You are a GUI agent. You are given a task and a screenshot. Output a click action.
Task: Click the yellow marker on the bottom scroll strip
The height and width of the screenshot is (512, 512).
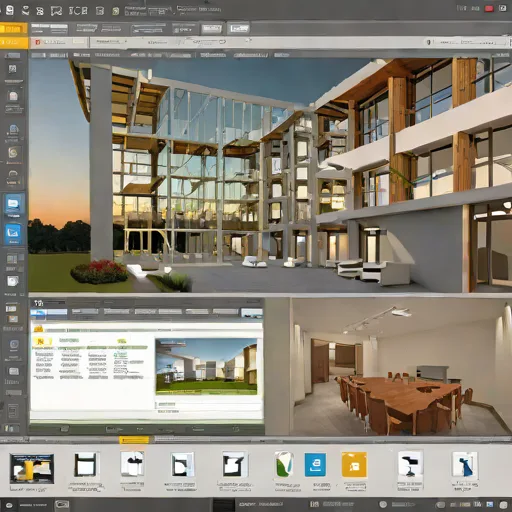134,440
